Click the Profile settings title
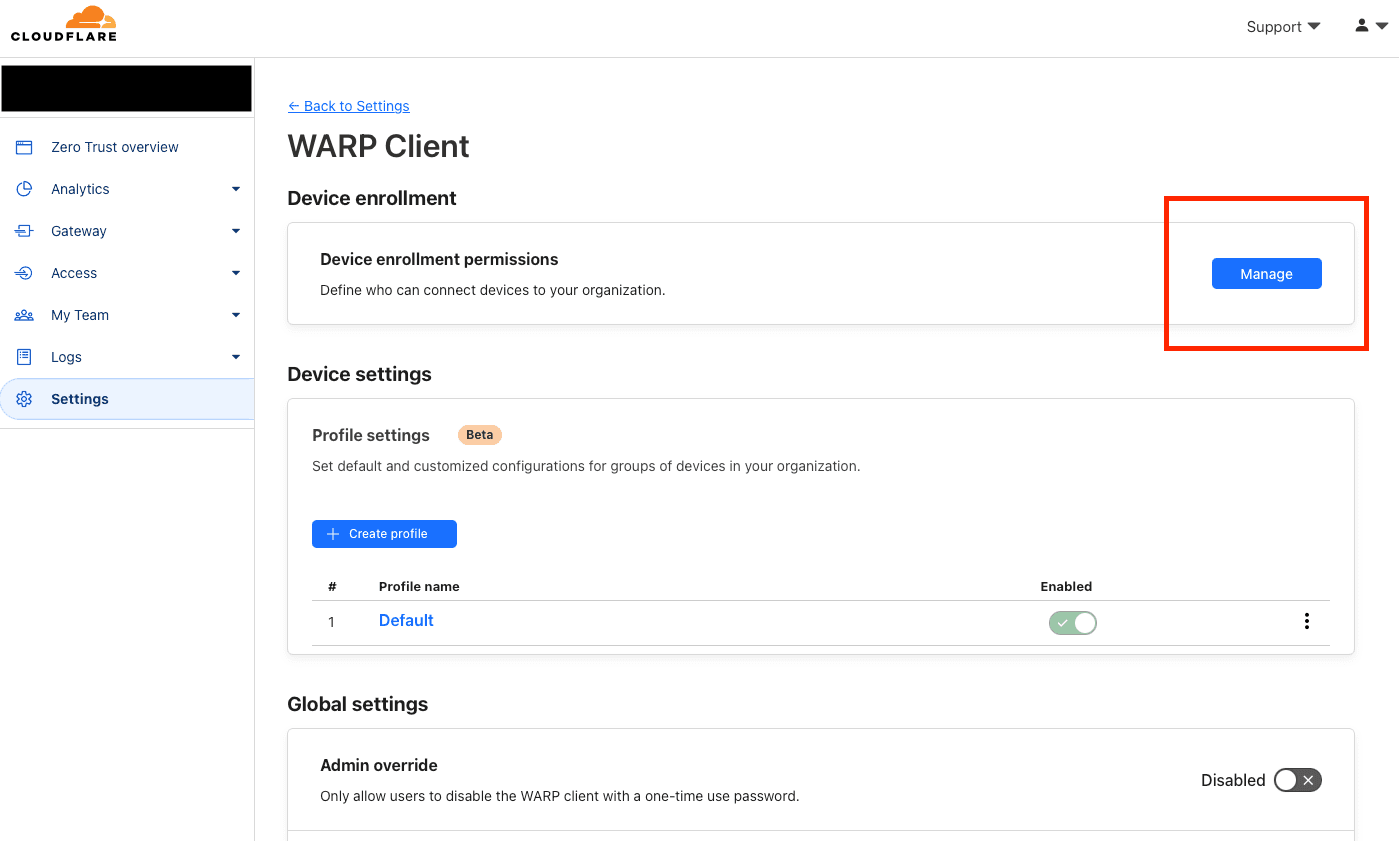This screenshot has width=1399, height=841. [x=371, y=435]
